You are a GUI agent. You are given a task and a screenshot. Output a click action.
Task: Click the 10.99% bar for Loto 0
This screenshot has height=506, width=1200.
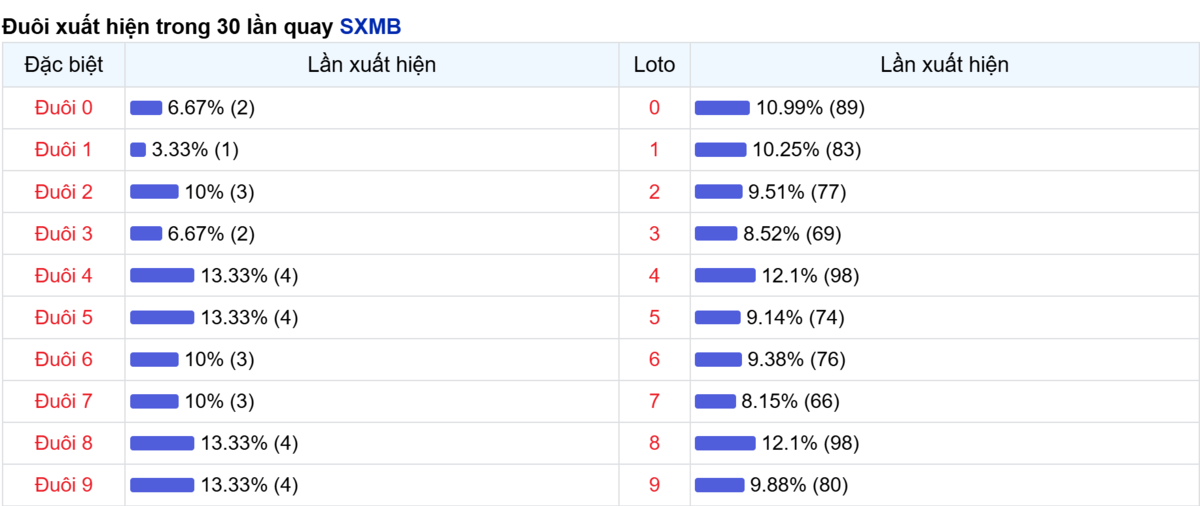[x=722, y=108]
